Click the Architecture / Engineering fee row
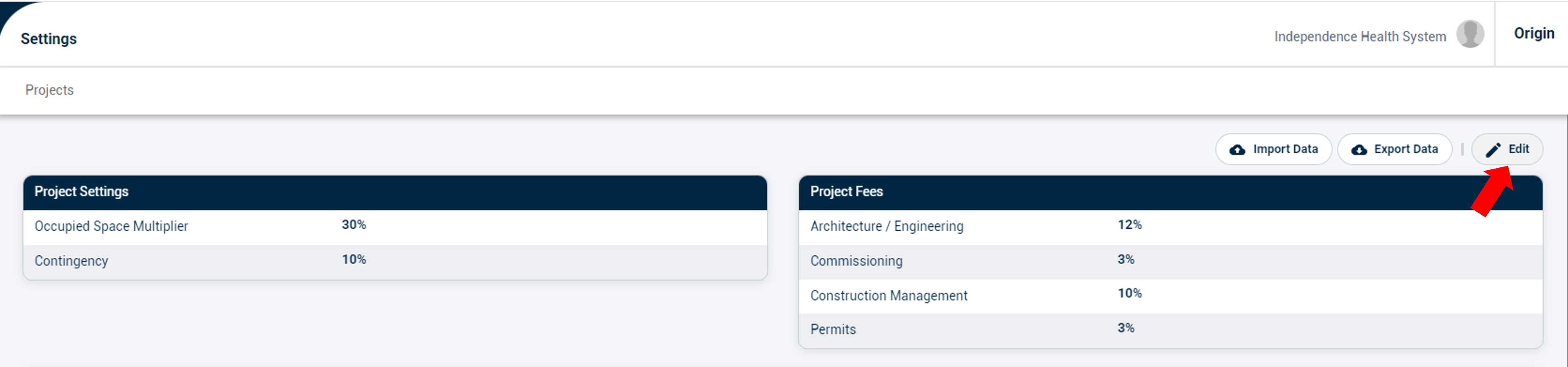 (x=1171, y=227)
